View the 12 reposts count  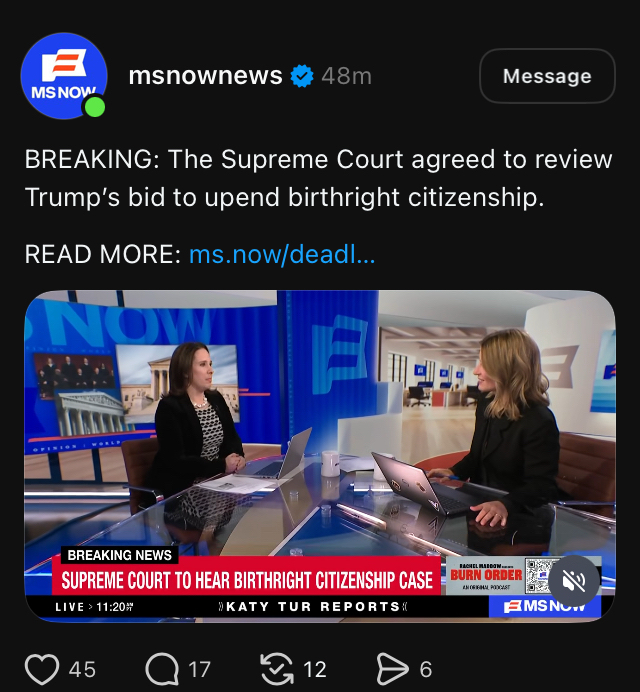[315, 669]
